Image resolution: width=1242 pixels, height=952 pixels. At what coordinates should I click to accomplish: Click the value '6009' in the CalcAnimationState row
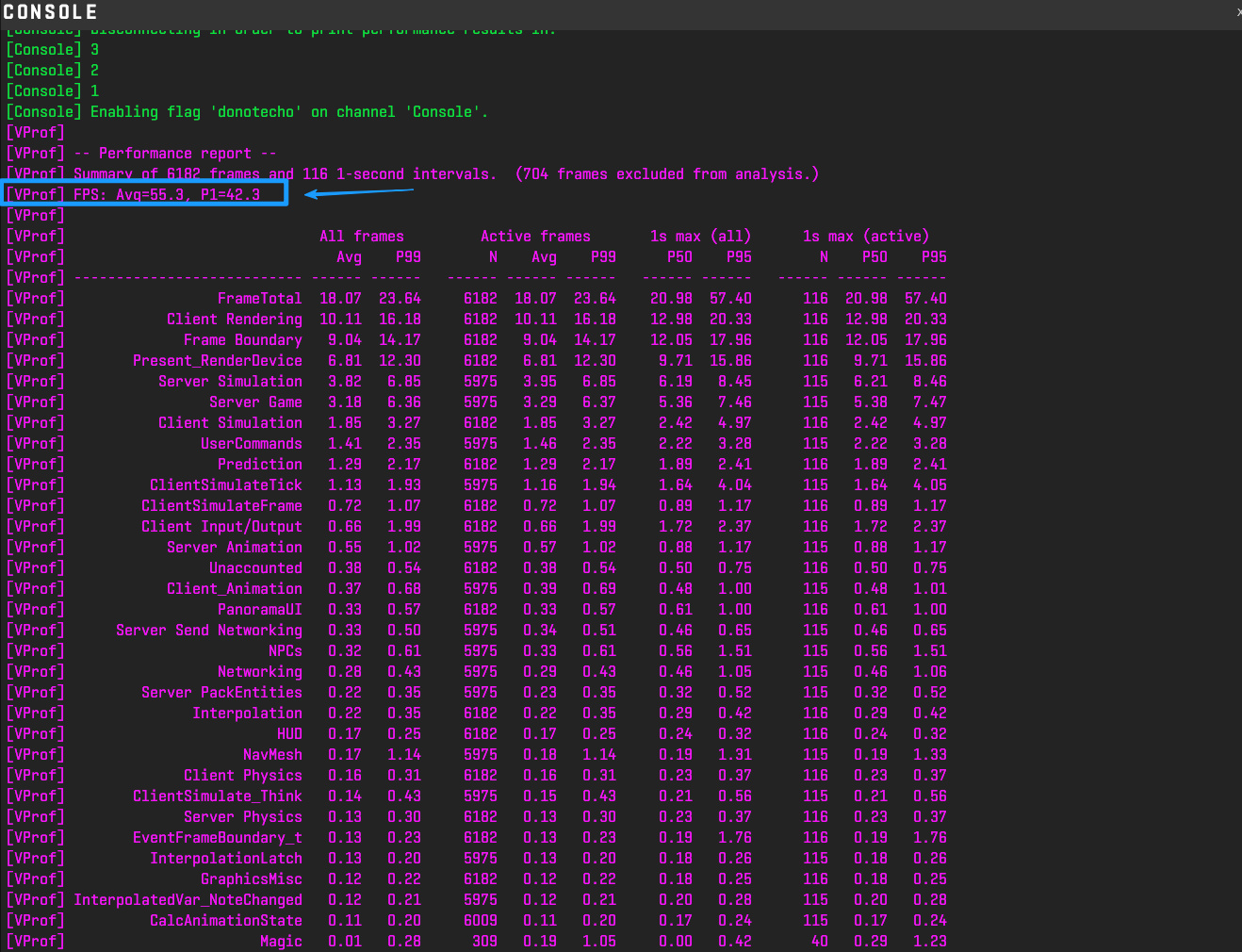(x=481, y=921)
